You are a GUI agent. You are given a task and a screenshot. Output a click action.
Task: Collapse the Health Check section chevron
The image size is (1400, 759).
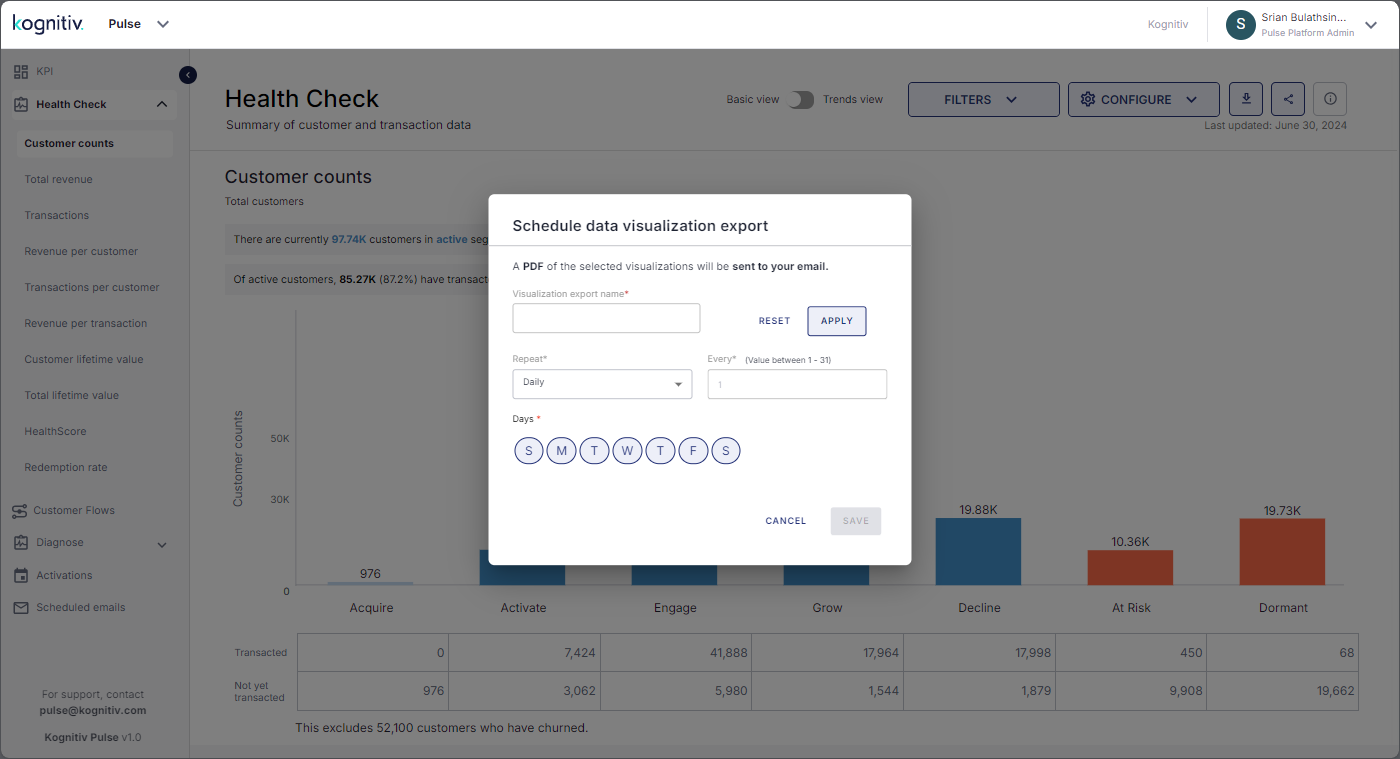pyautogui.click(x=162, y=104)
